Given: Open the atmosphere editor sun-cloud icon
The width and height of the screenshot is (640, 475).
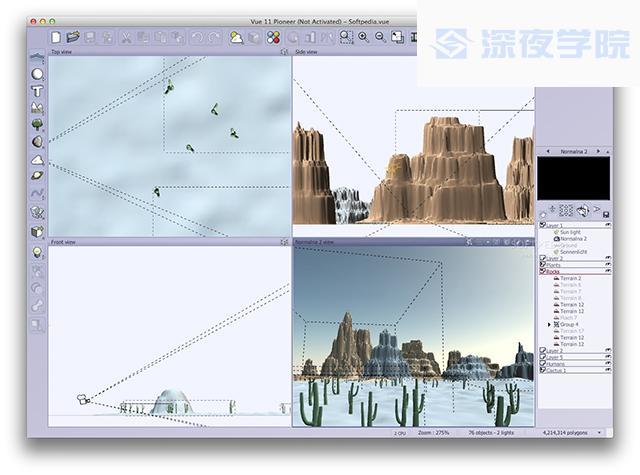Looking at the screenshot, I should 237,38.
